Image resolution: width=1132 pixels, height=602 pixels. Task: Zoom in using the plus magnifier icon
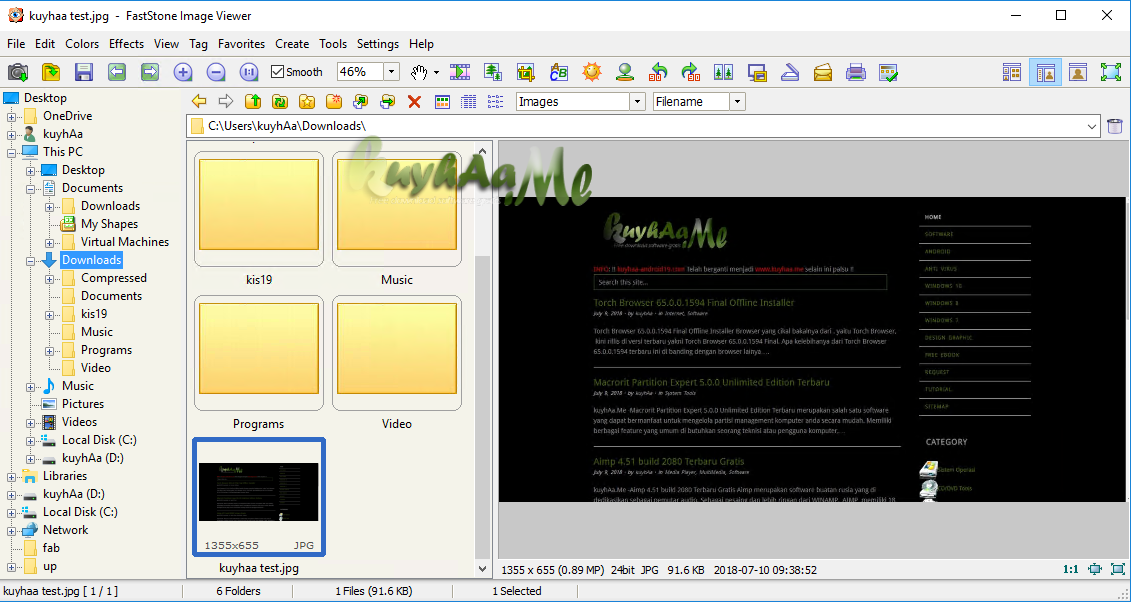183,71
